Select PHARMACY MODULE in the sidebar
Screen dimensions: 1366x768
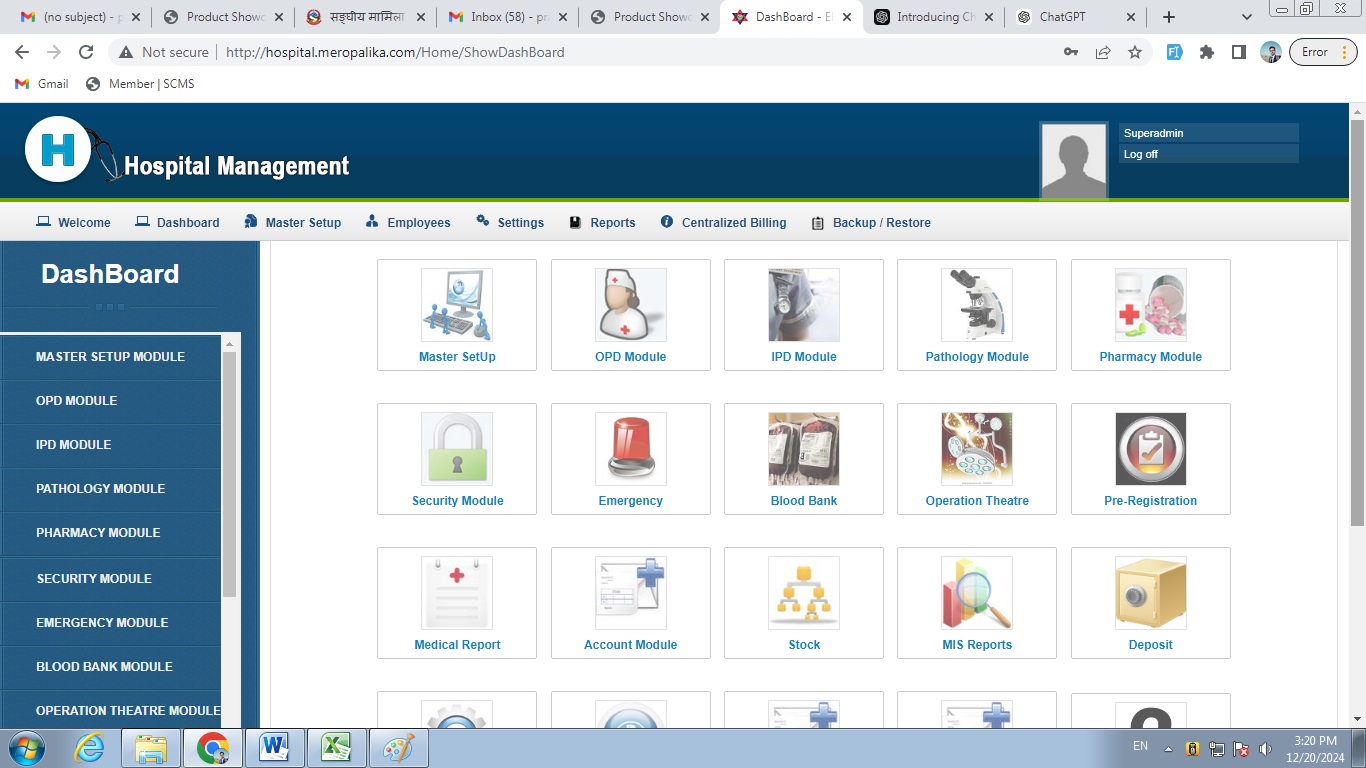98,533
